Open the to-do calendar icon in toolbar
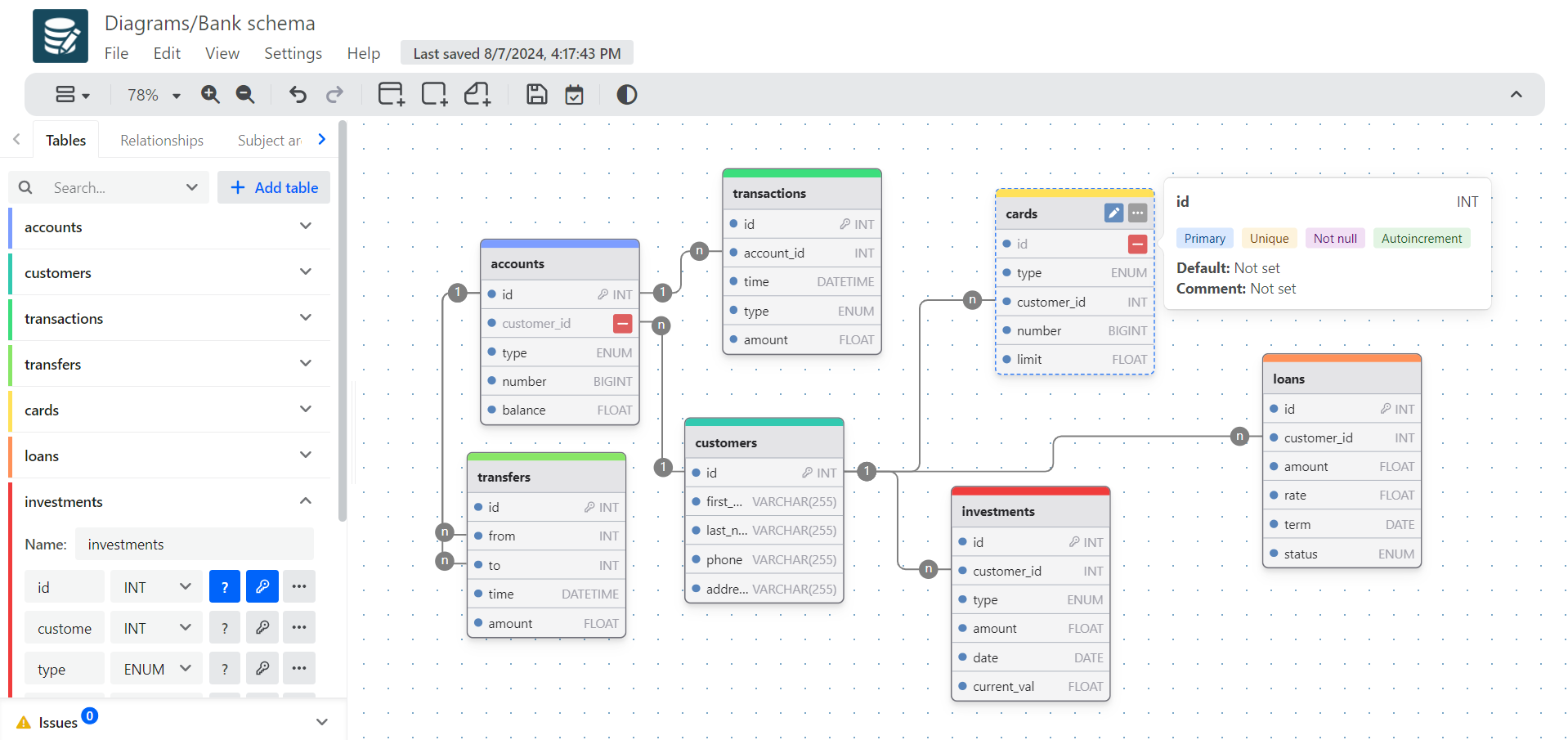 574,94
